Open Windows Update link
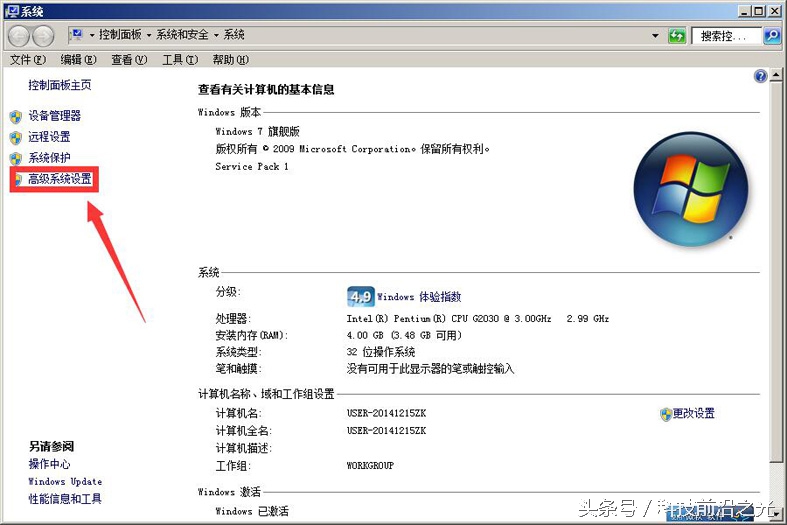The height and width of the screenshot is (525, 787). [x=65, y=481]
